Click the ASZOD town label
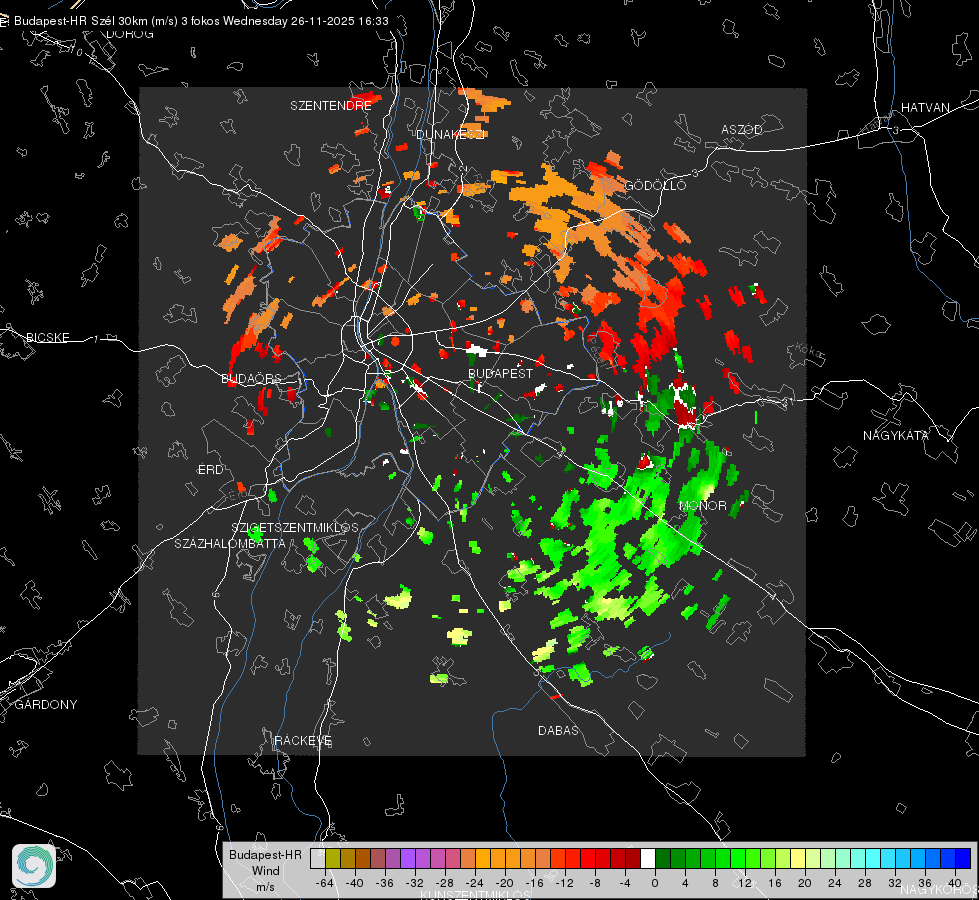The width and height of the screenshot is (979, 900). coord(742,130)
